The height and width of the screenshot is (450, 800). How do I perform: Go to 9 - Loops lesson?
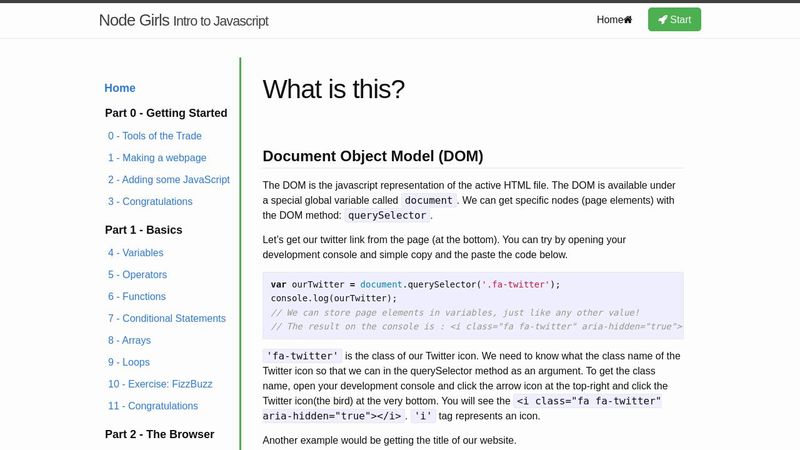click(129, 363)
